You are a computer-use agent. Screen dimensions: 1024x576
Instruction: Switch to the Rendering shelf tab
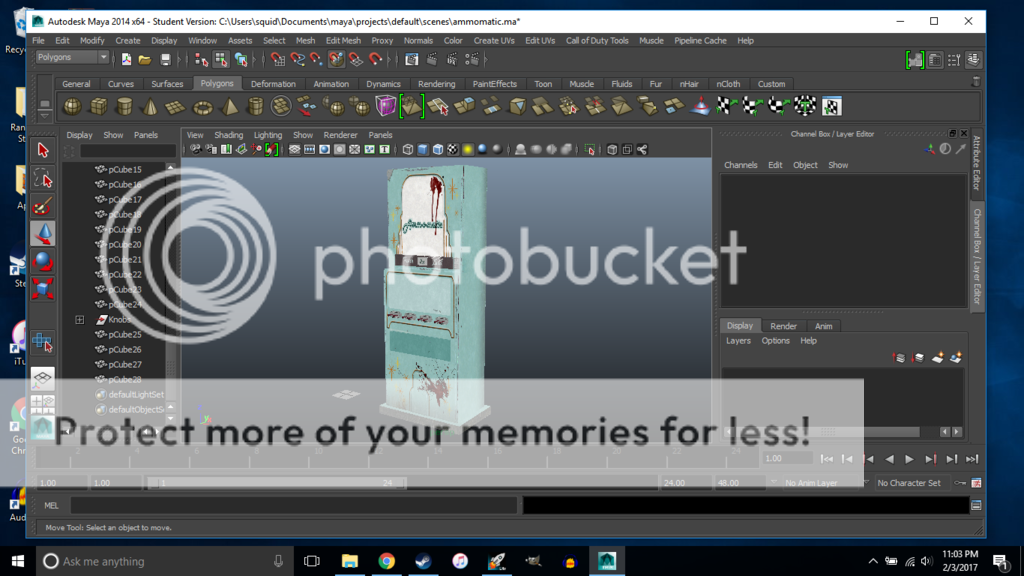click(x=436, y=84)
